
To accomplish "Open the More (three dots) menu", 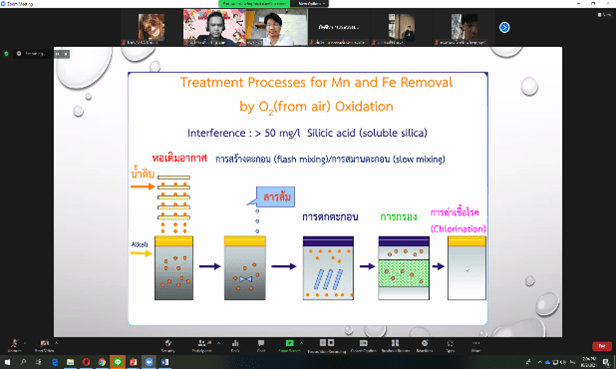I will point(476,345).
